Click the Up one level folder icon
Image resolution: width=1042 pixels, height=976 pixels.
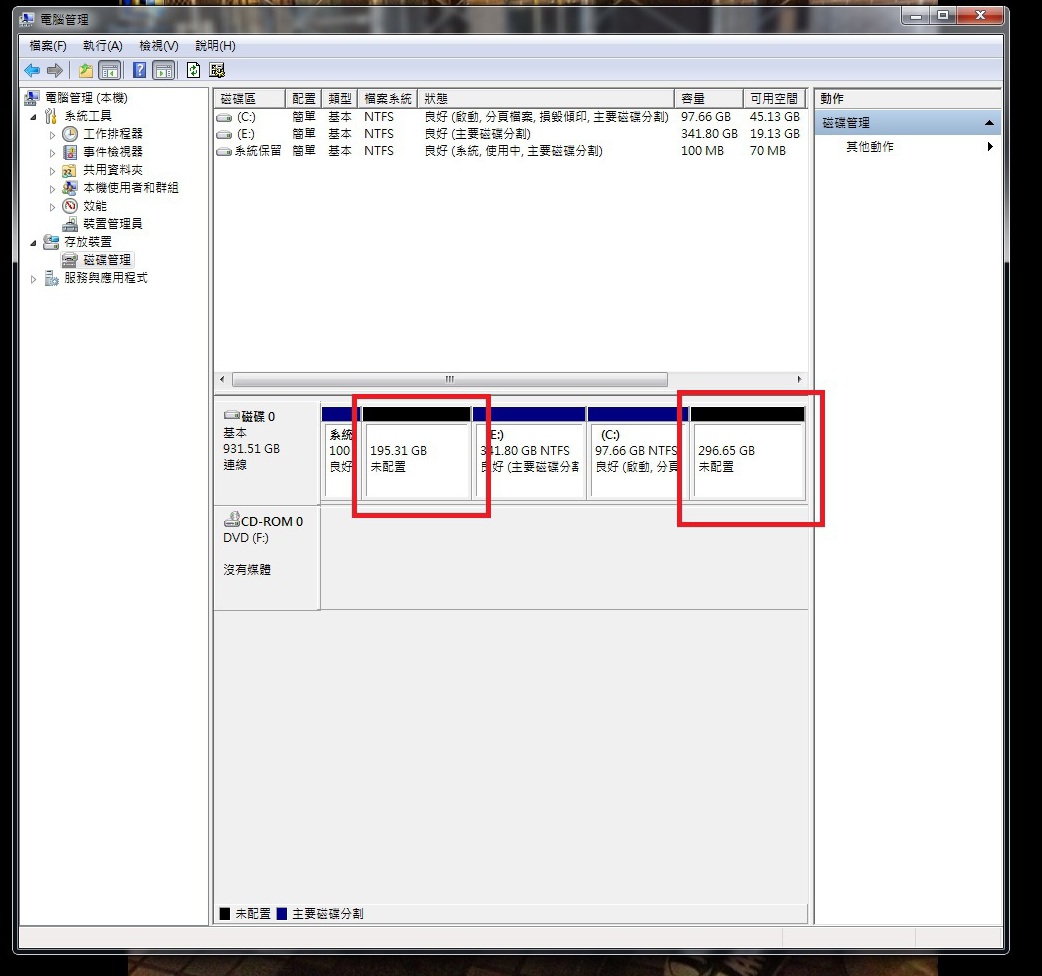(86, 70)
